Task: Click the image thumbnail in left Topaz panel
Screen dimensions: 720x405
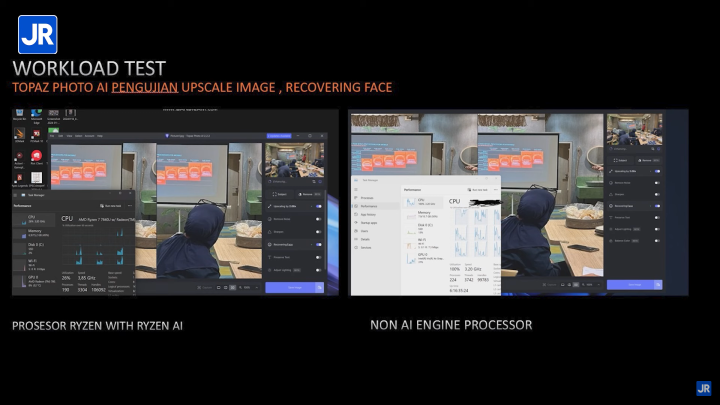Action: [x=294, y=161]
